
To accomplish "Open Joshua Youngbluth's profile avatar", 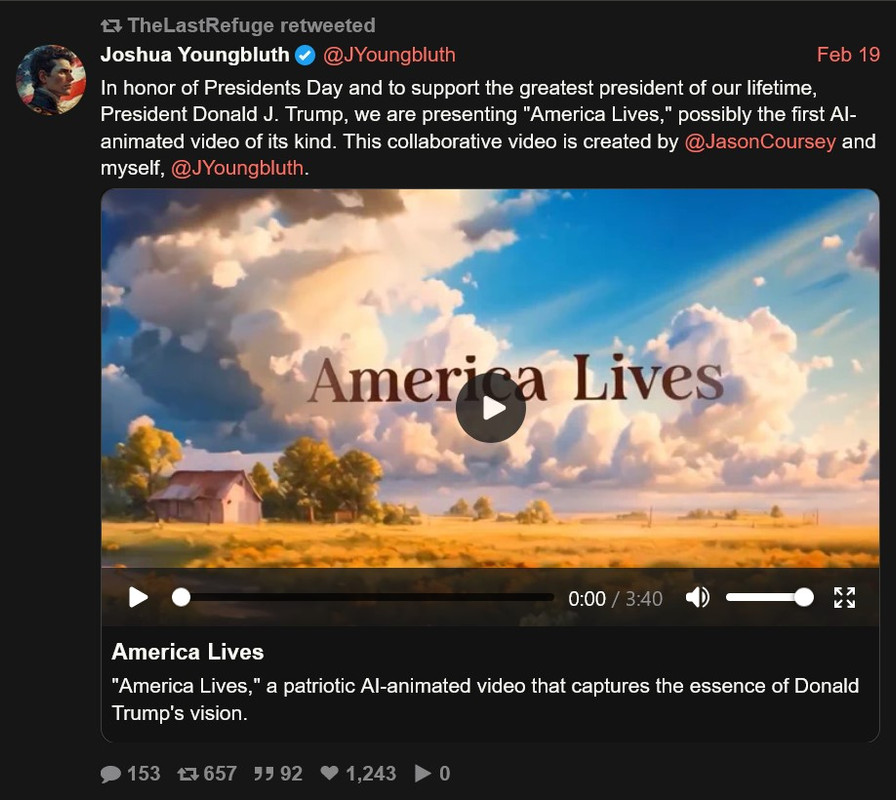I will tap(51, 80).
